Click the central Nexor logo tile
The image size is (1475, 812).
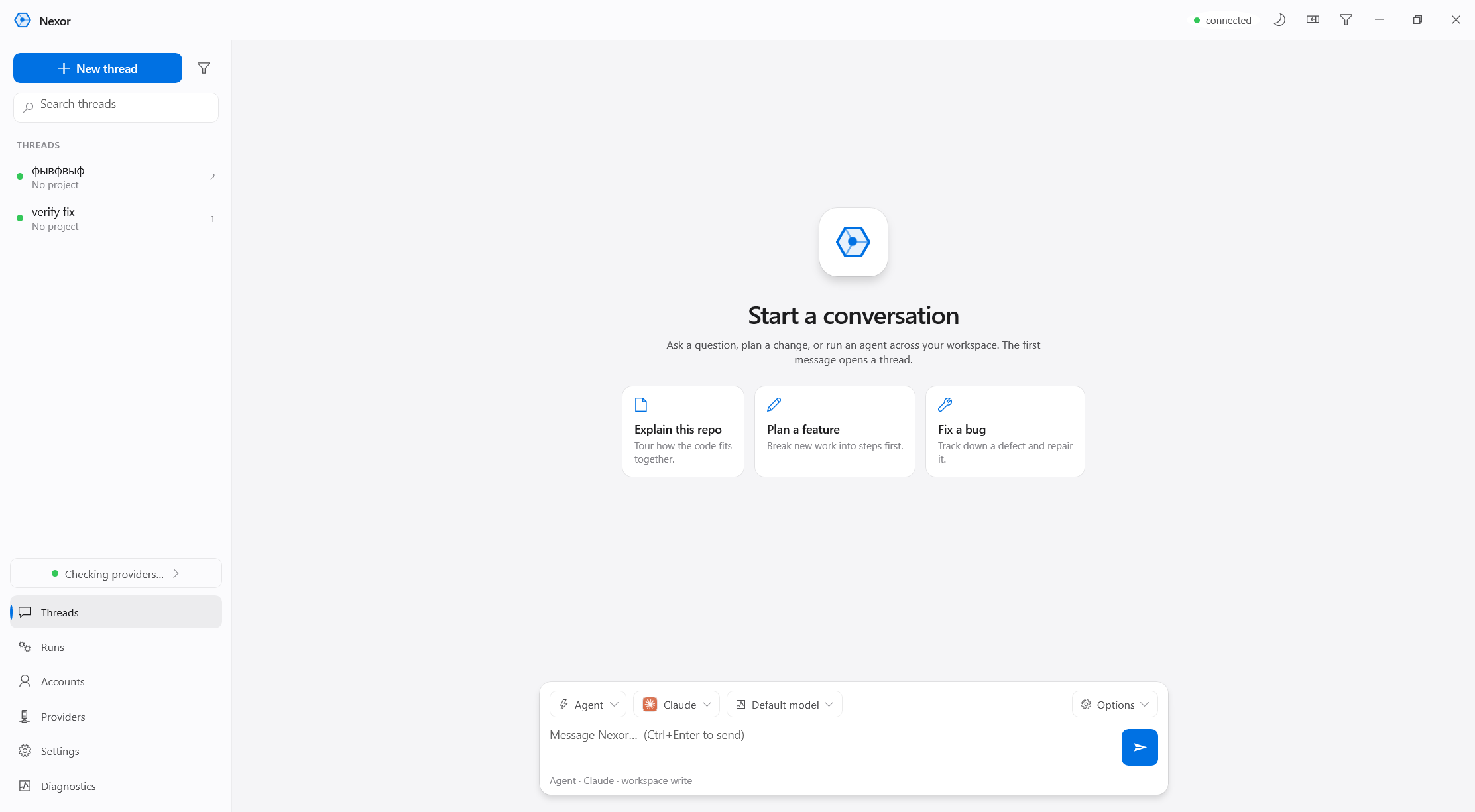(853, 242)
